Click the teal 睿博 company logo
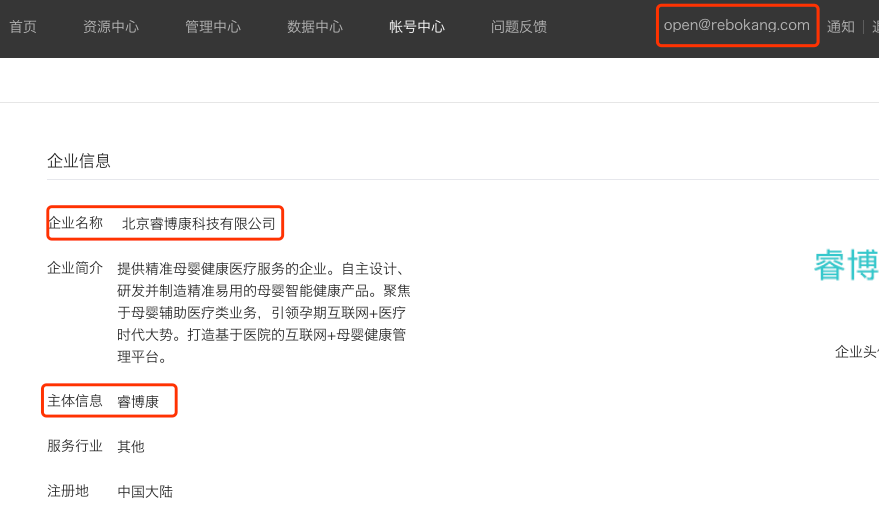The width and height of the screenshot is (879, 523). point(846,265)
